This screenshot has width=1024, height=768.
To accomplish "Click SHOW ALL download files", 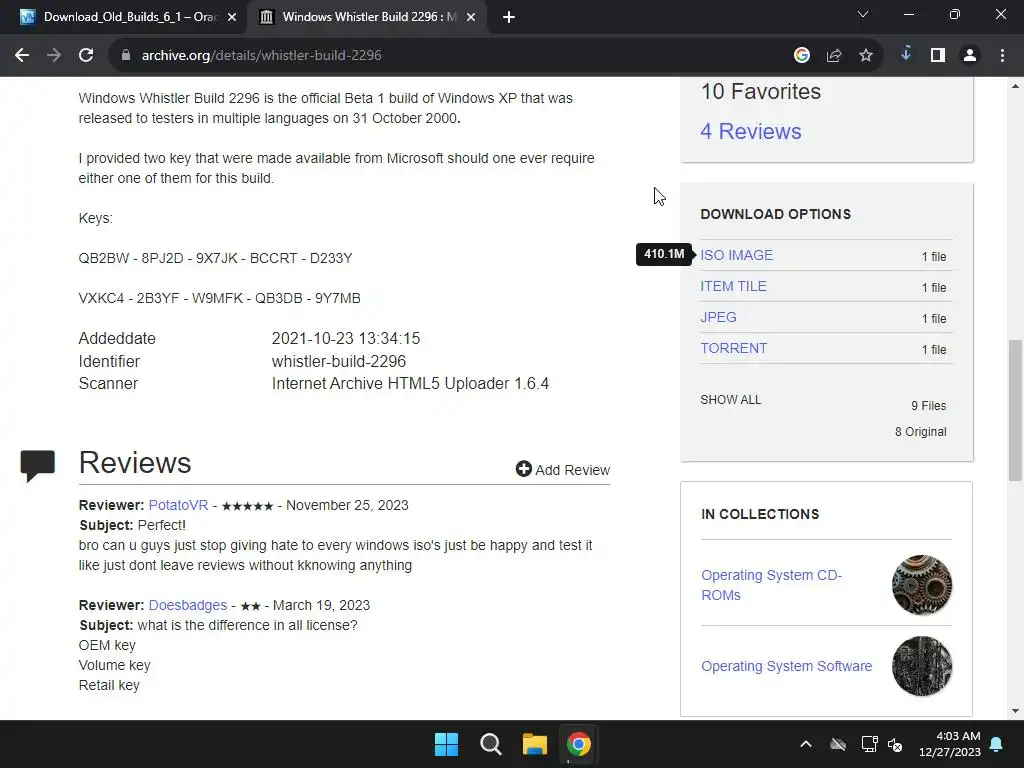I will pyautogui.click(x=730, y=400).
